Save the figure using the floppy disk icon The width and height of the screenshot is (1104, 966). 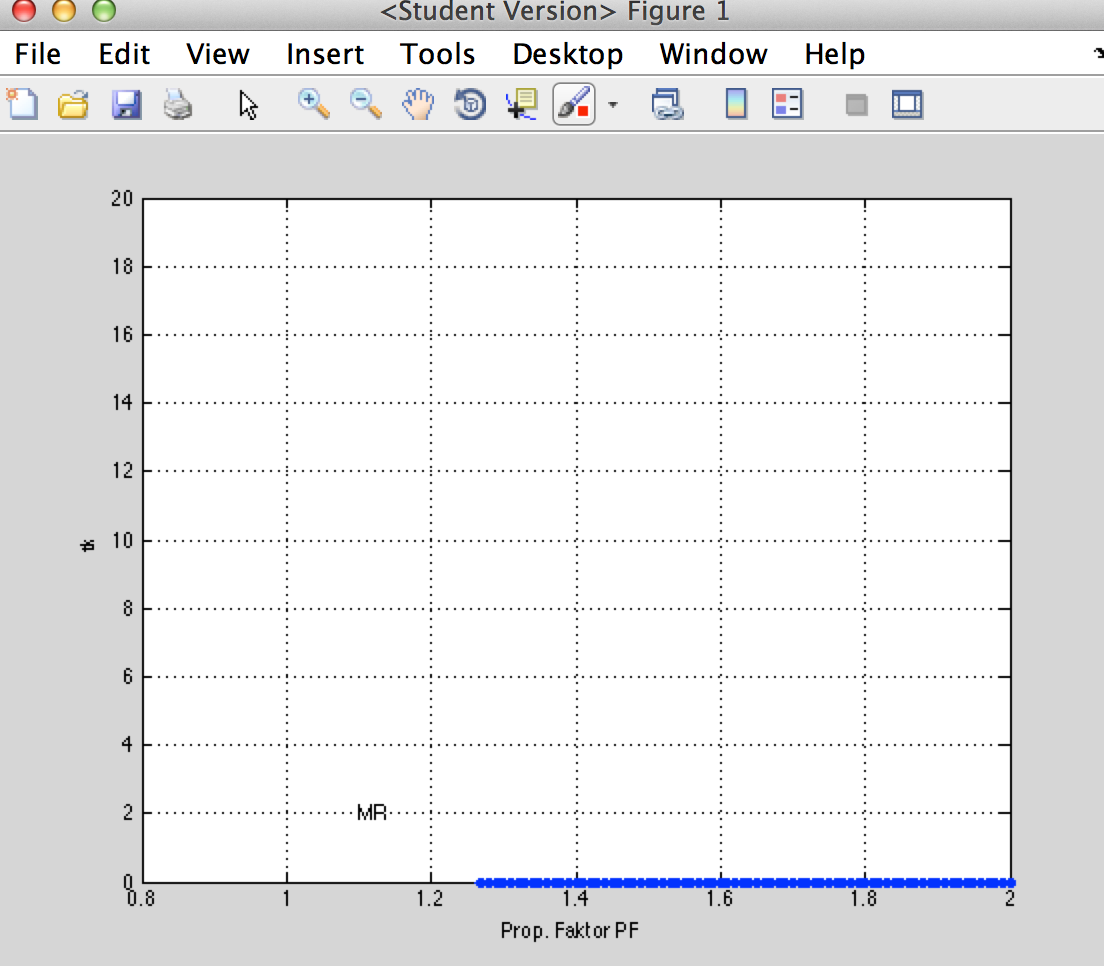(126, 104)
